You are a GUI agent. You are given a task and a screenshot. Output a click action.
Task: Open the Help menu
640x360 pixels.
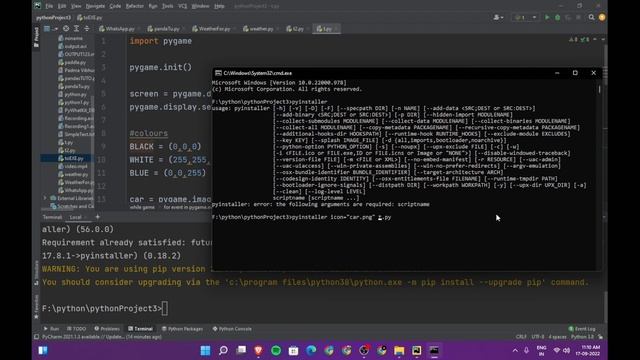219,6
